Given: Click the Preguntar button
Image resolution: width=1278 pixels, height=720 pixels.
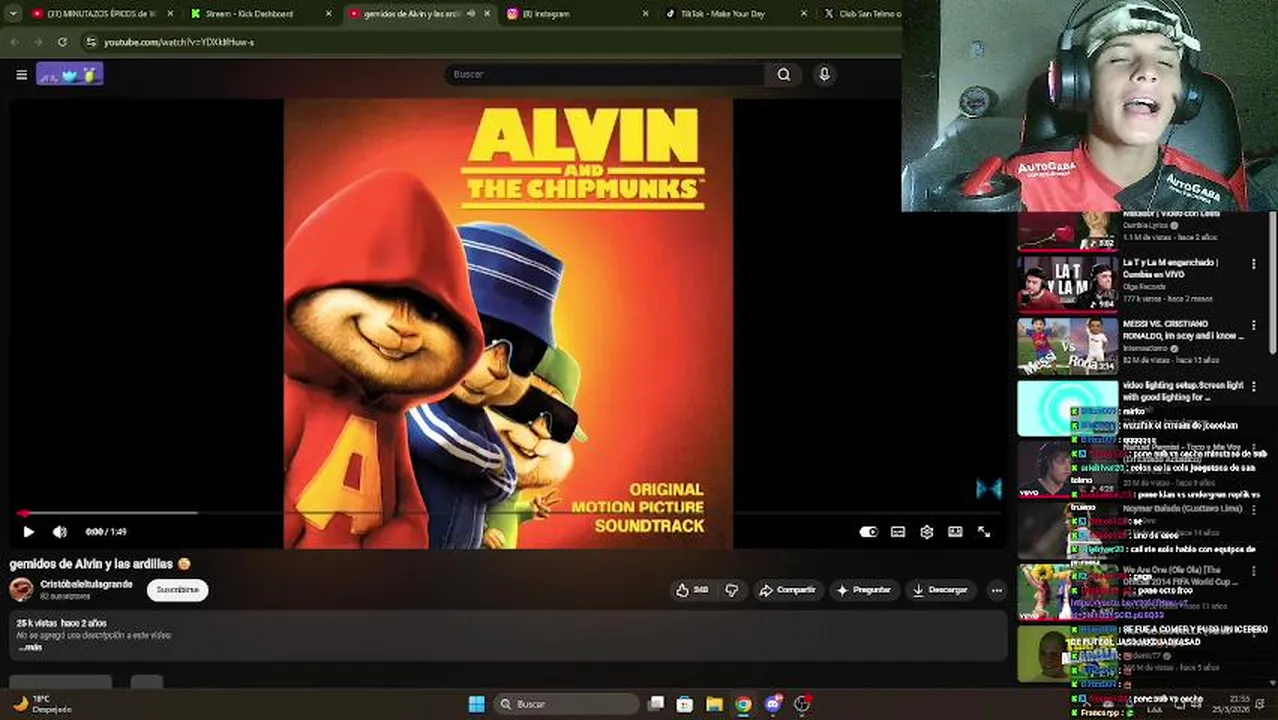Looking at the screenshot, I should click(x=863, y=590).
